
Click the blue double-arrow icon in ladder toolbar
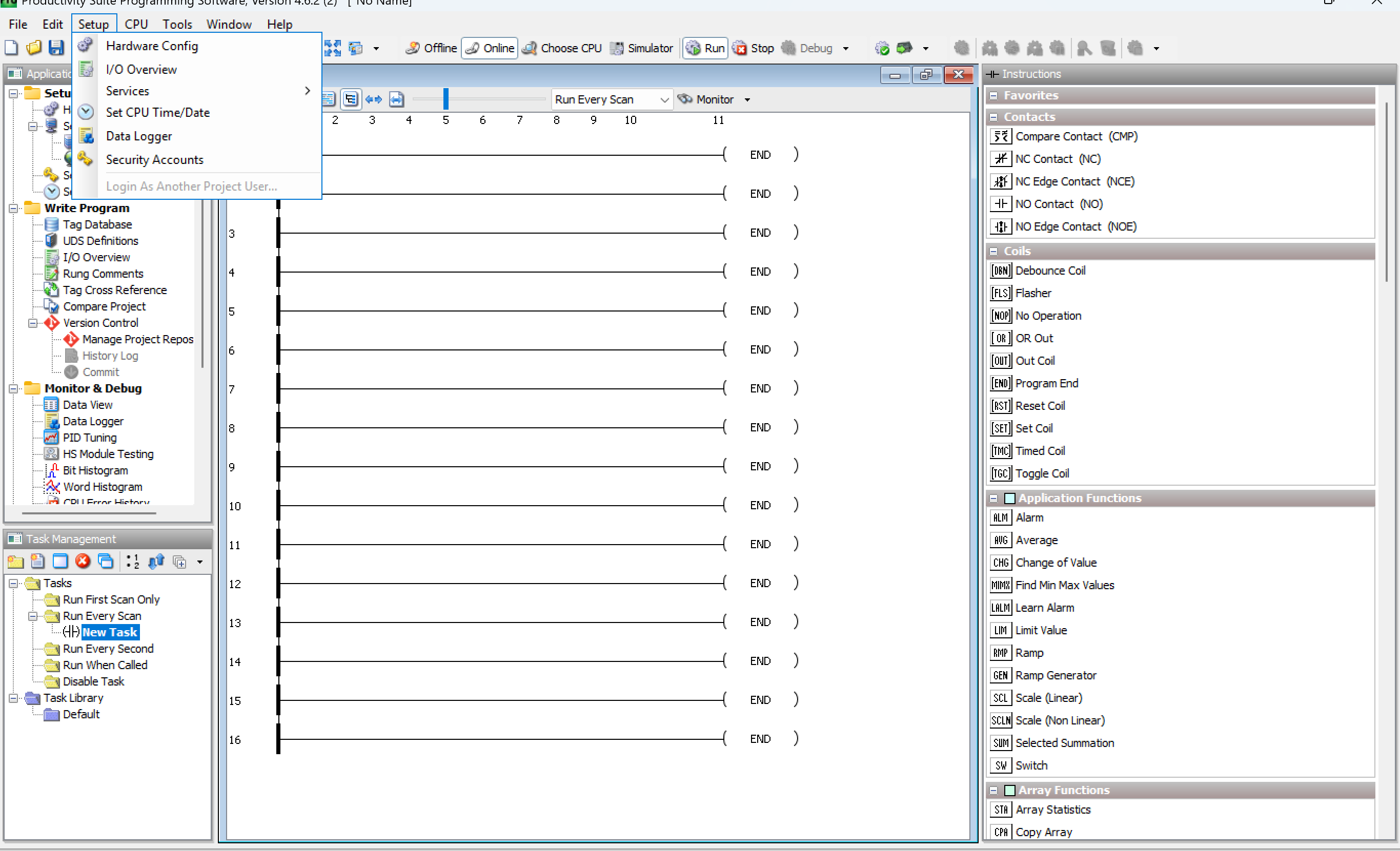point(374,99)
